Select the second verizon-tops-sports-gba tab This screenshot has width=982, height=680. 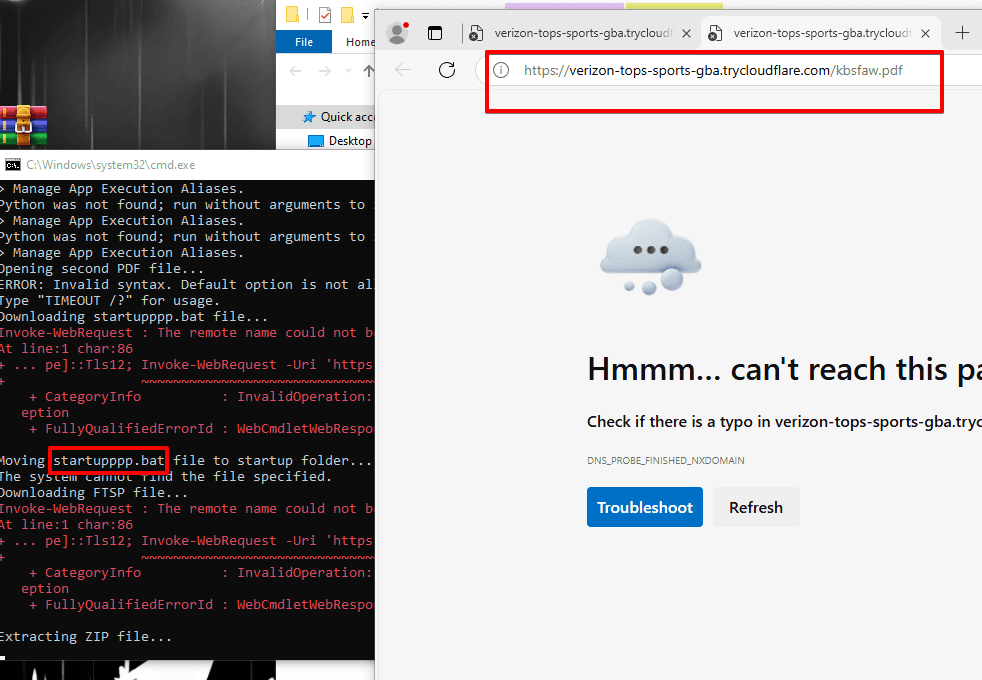coord(820,33)
